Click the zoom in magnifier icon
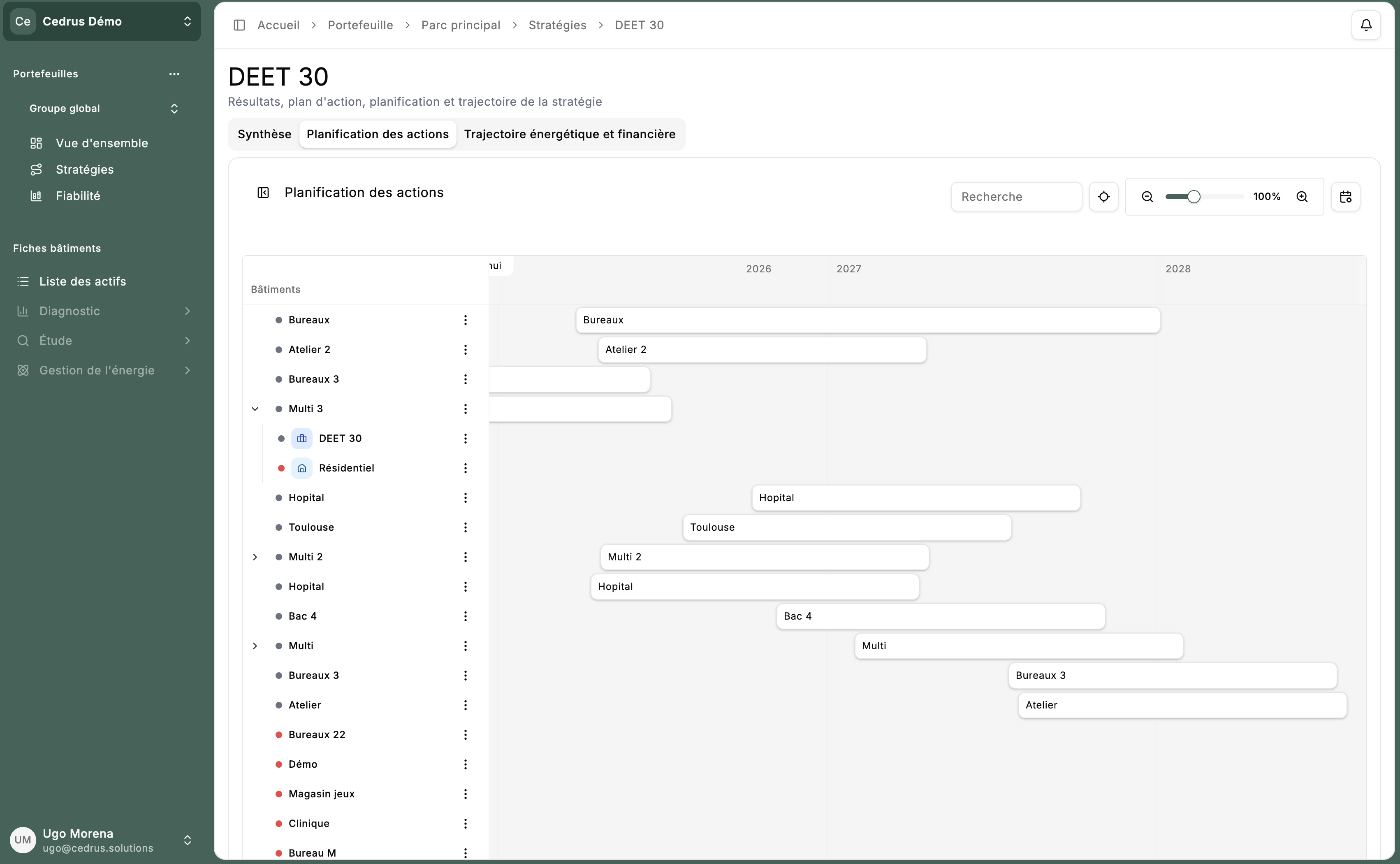 (1302, 197)
